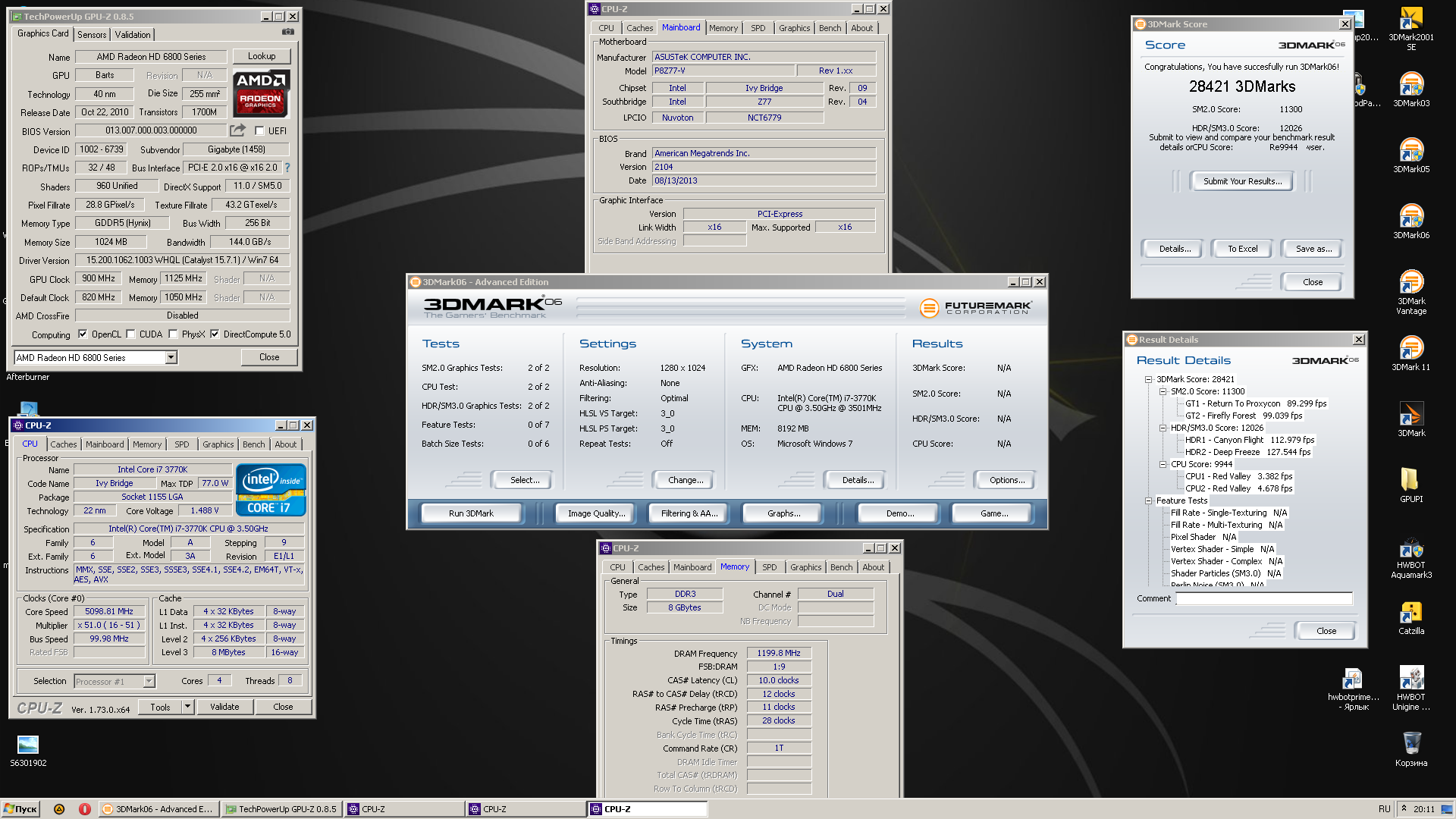1456x819 pixels.
Task: Toggle the DirectCompute 5.0 checkbox
Action: (x=215, y=334)
